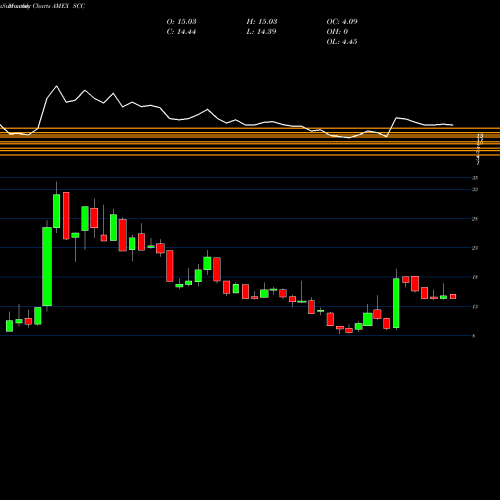Click the 'OL: 4.45' reading
This screenshot has width=500, height=500.
[x=342, y=42]
